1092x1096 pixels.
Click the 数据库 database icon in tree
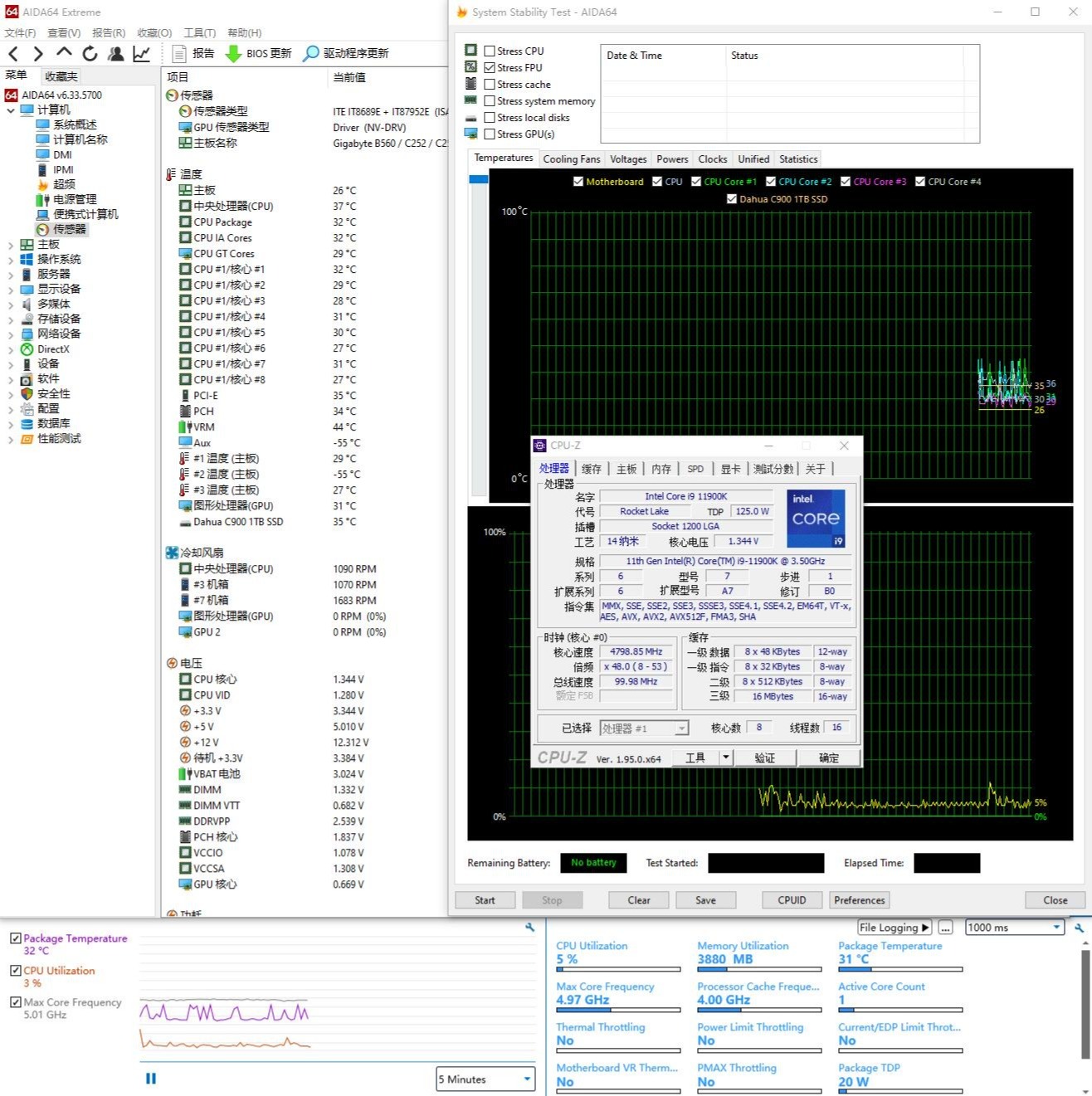pos(27,424)
